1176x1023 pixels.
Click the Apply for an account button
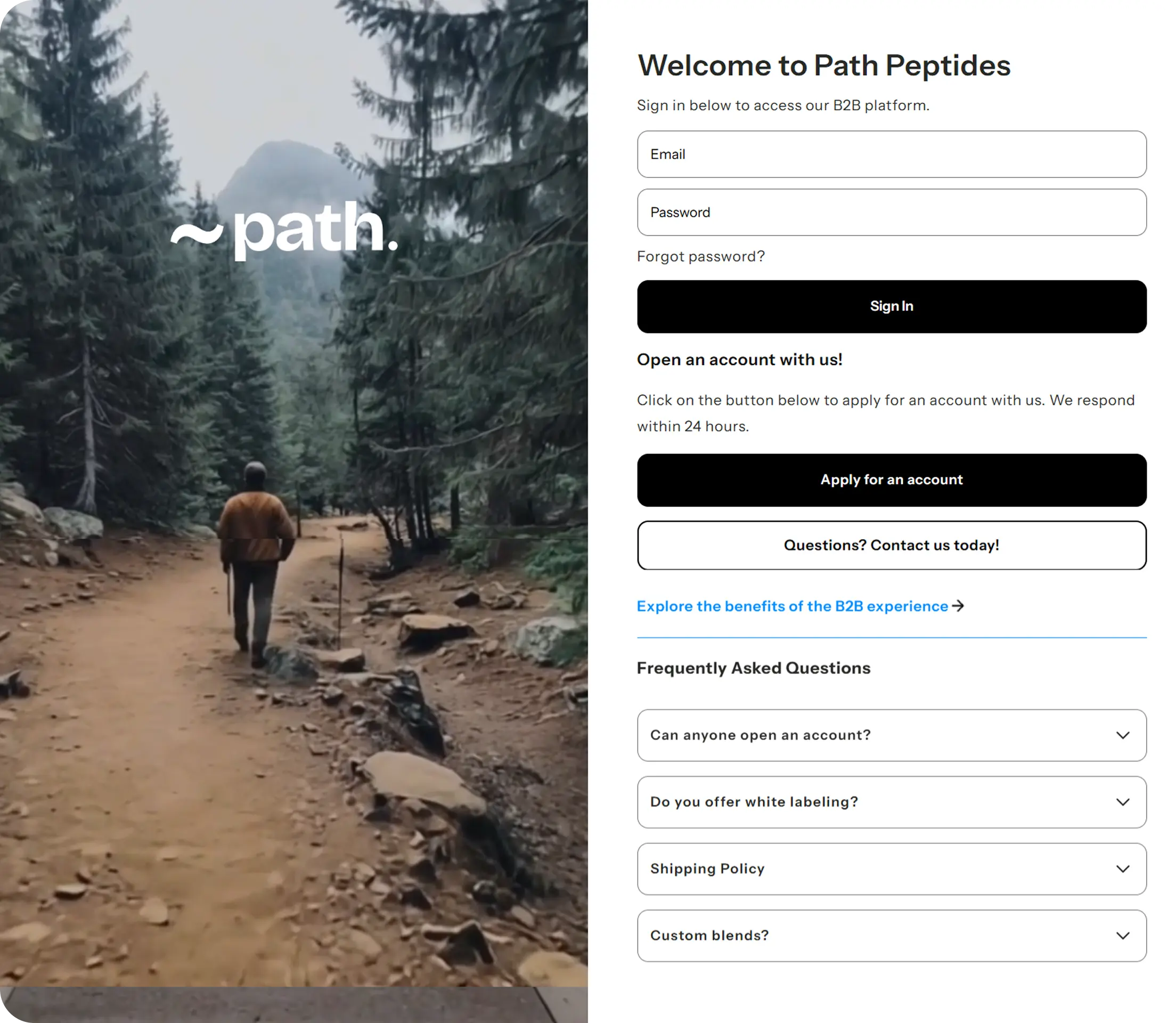[x=891, y=480]
